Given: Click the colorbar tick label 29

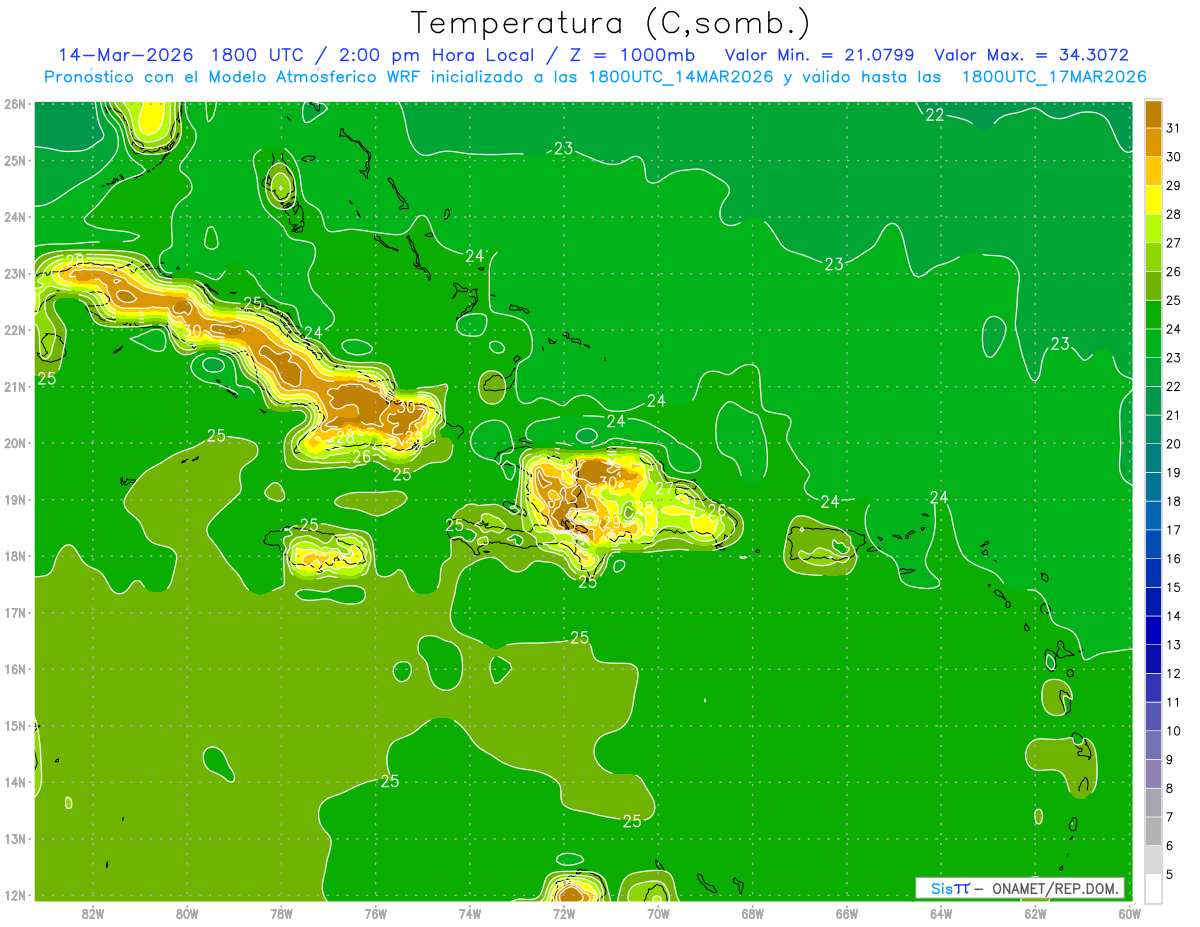Looking at the screenshot, I should point(1173,185).
